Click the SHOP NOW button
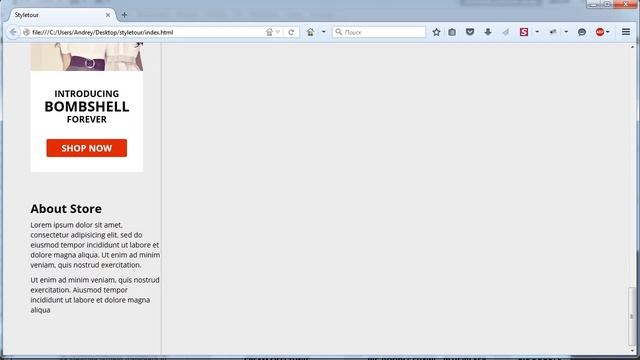Viewport: 640px width, 360px height. point(87,148)
